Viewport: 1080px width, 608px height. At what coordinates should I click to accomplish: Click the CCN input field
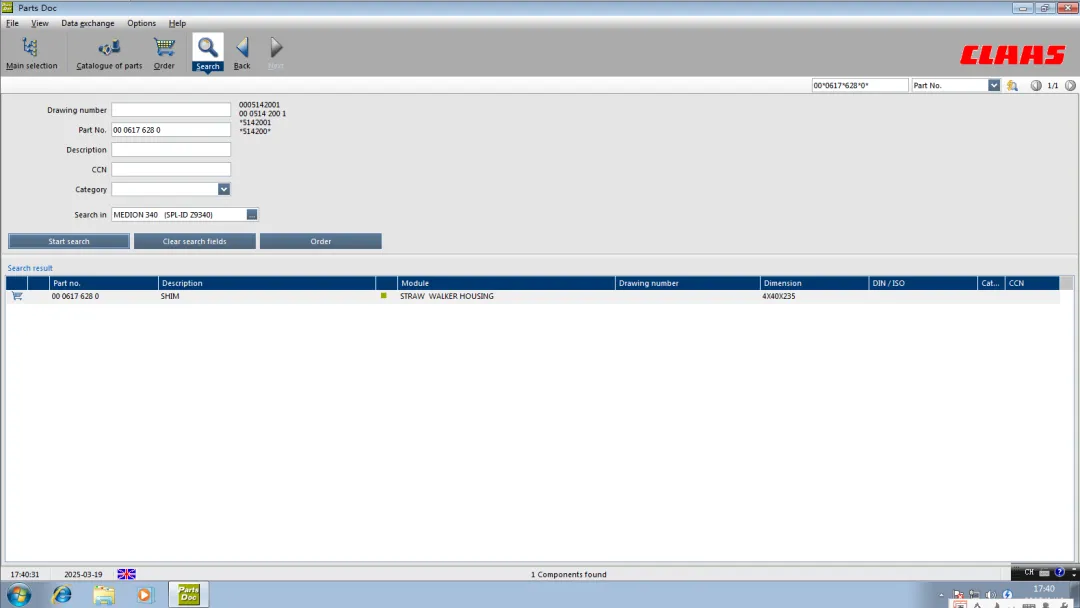pyautogui.click(x=171, y=169)
